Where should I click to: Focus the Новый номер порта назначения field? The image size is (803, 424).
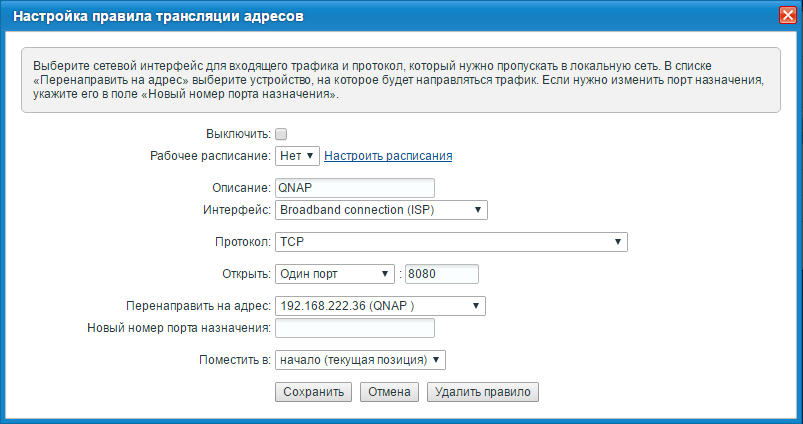[354, 328]
